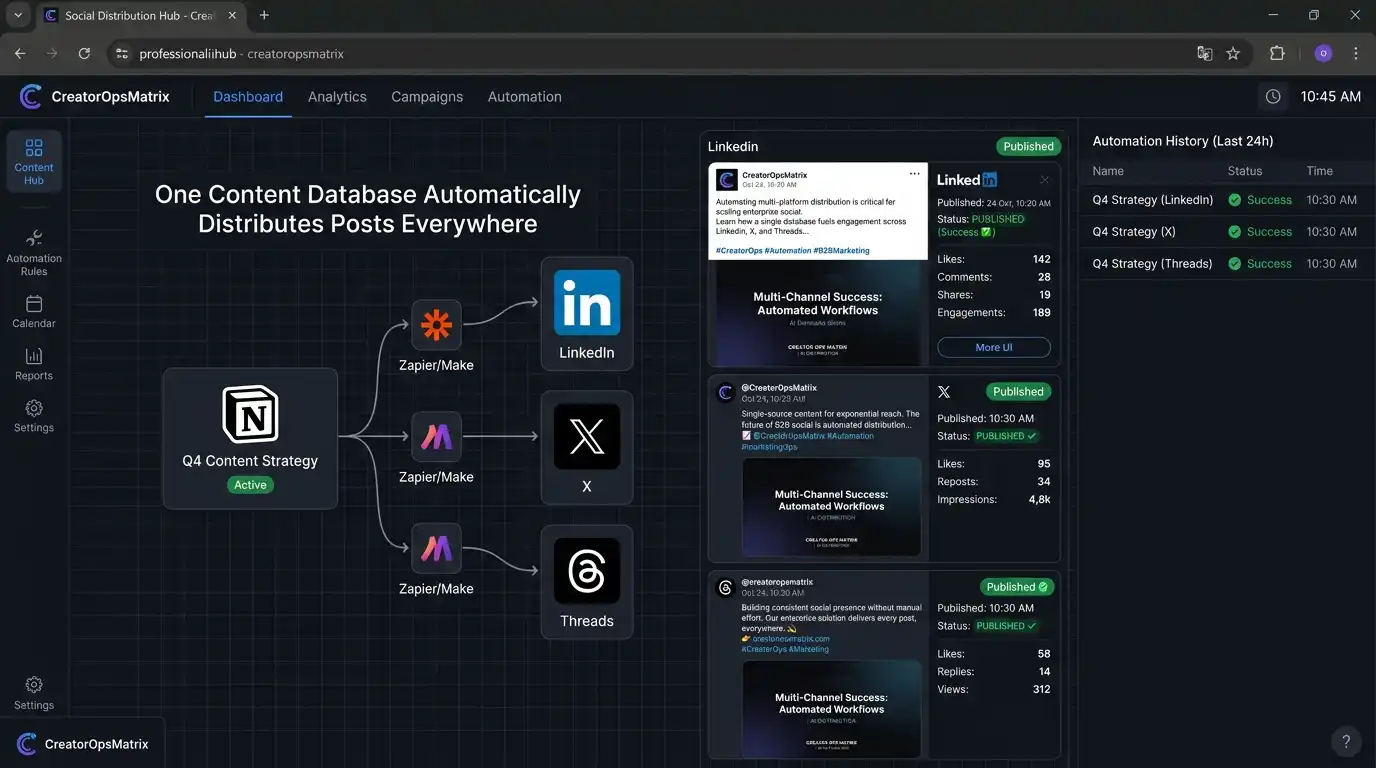Click the Published badge on X card
Image resolution: width=1376 pixels, height=768 pixels.
1018,392
